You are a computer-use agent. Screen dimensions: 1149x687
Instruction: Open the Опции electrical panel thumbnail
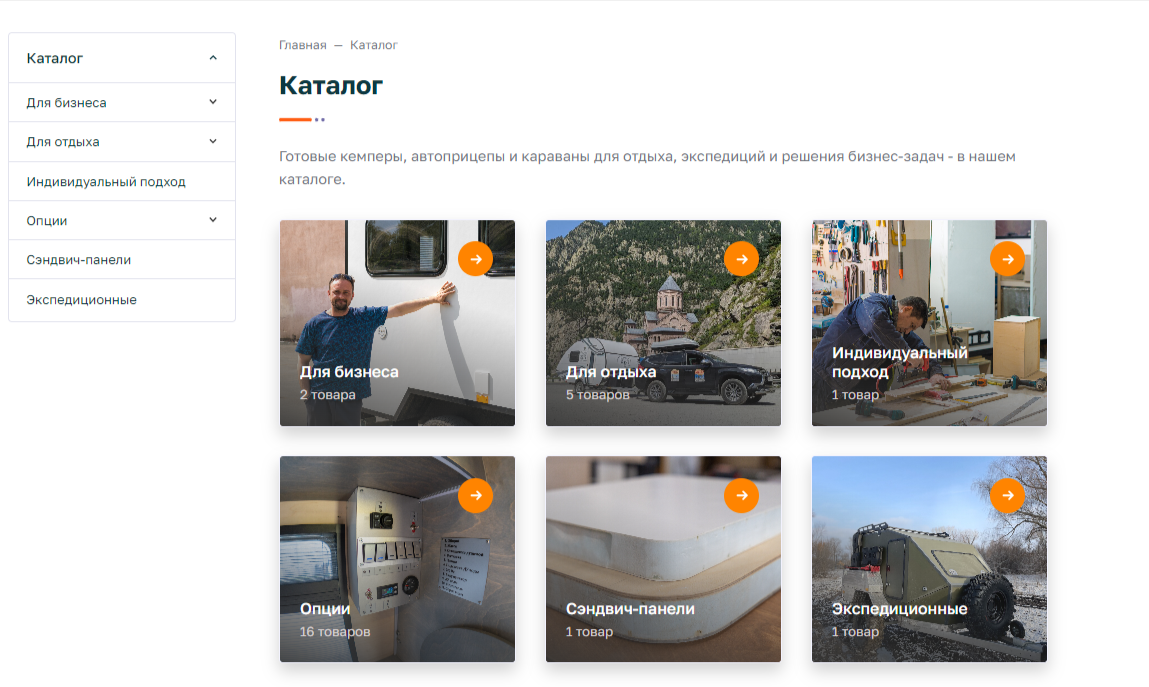coord(397,560)
